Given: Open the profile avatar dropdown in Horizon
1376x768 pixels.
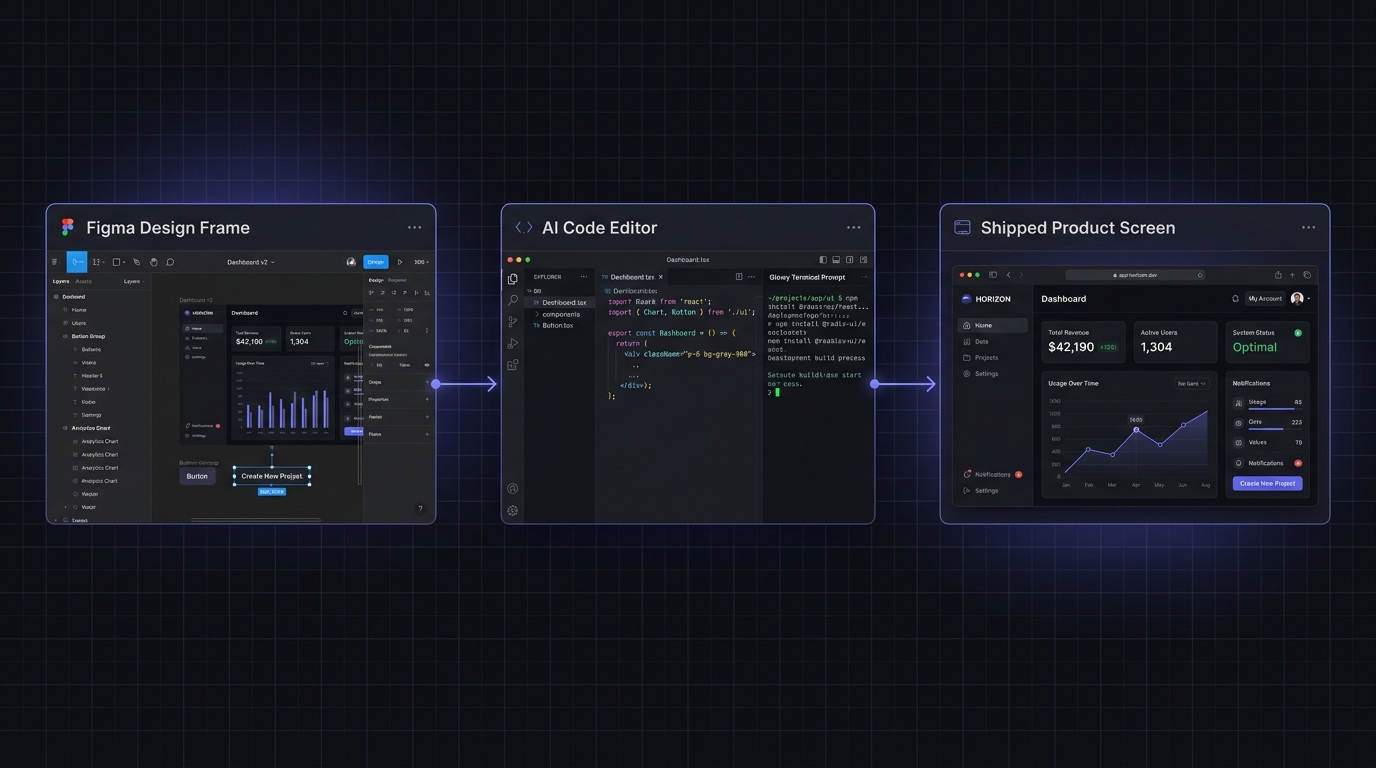Looking at the screenshot, I should point(1300,298).
